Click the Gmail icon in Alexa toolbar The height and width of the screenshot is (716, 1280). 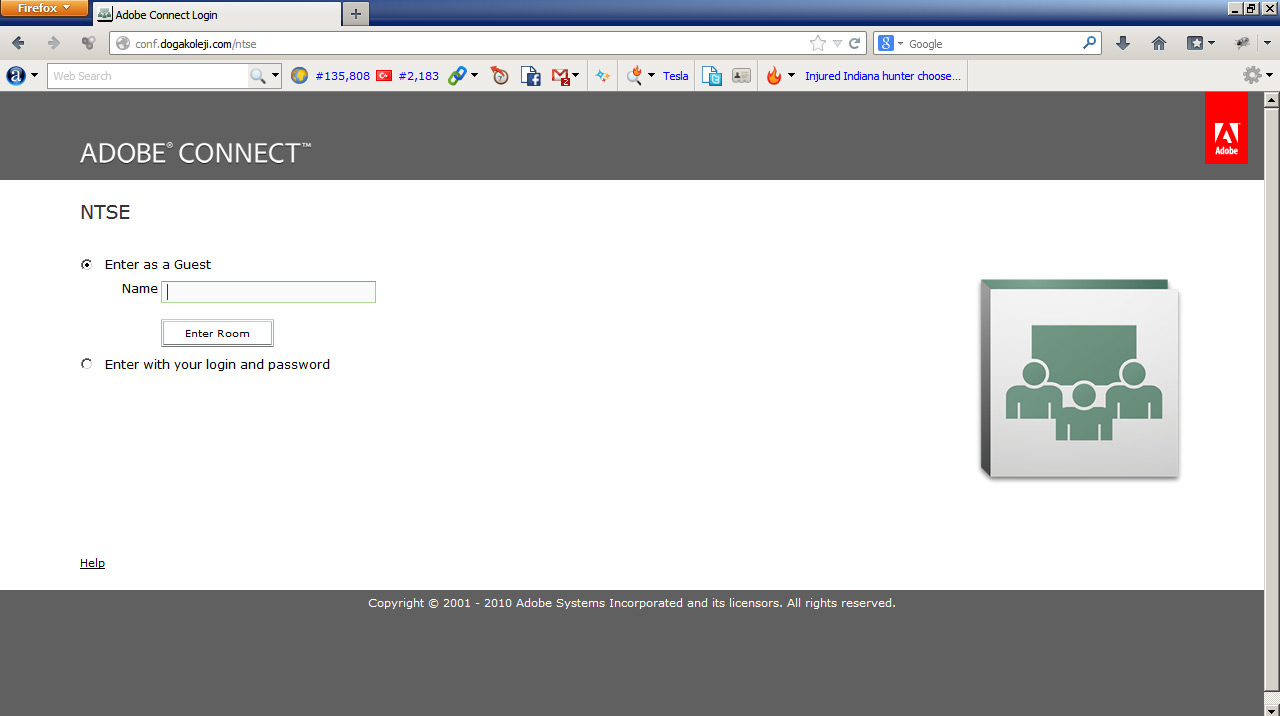point(561,76)
